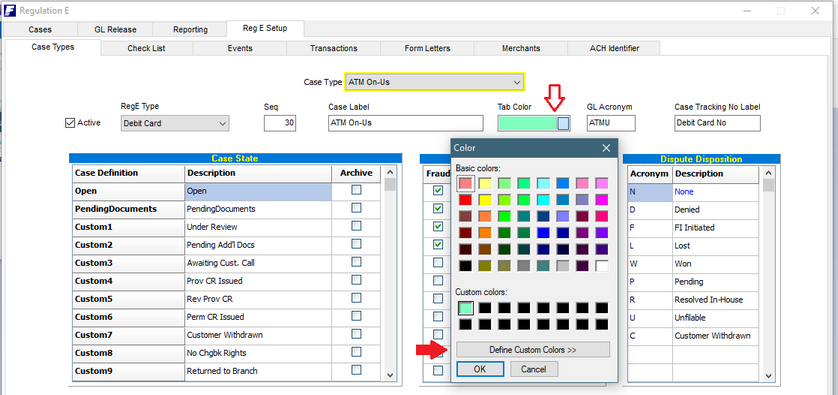Select the 'Denied' disposition row

pyautogui.click(x=693, y=210)
